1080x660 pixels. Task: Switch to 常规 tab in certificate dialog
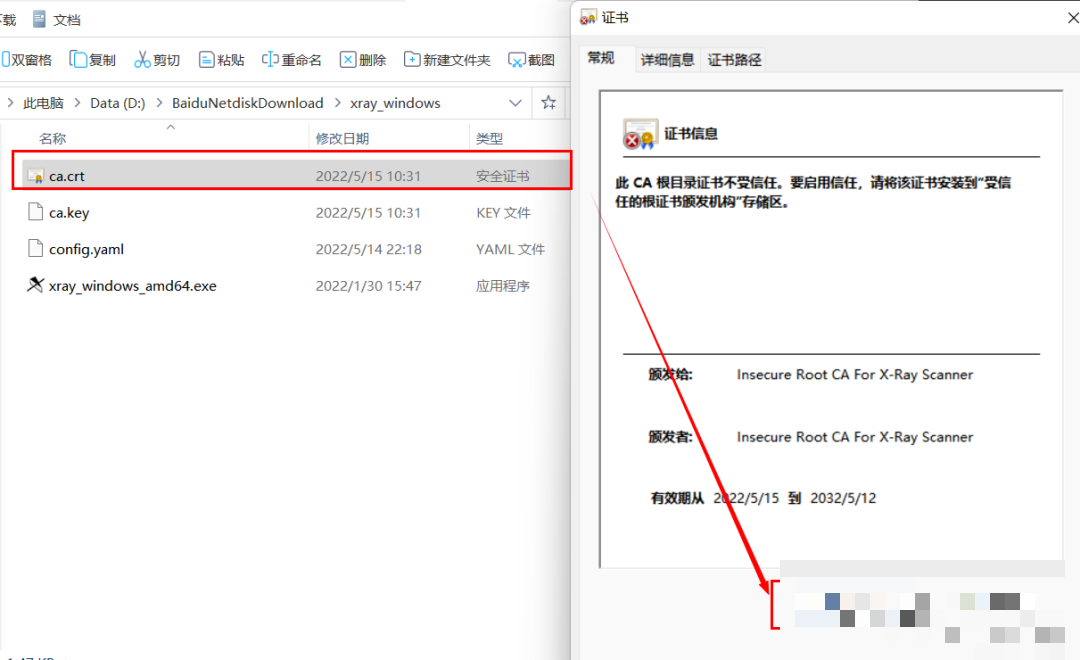click(x=601, y=58)
